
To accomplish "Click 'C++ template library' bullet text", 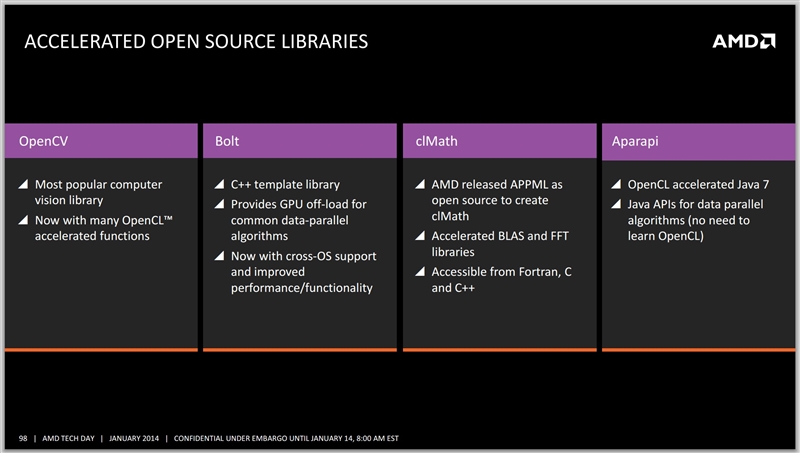I will coord(285,185).
